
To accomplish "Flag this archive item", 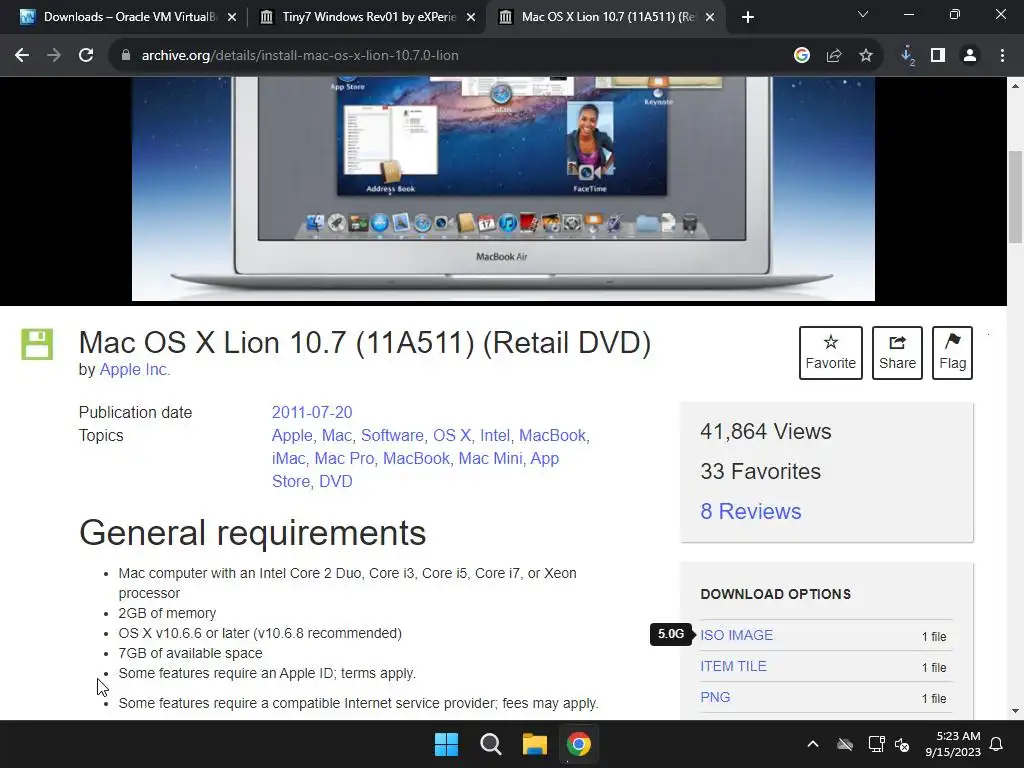I will pos(952,353).
